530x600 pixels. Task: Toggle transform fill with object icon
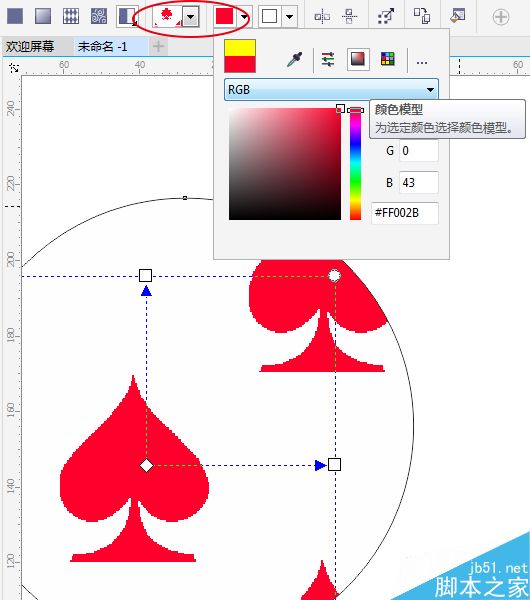tap(385, 16)
